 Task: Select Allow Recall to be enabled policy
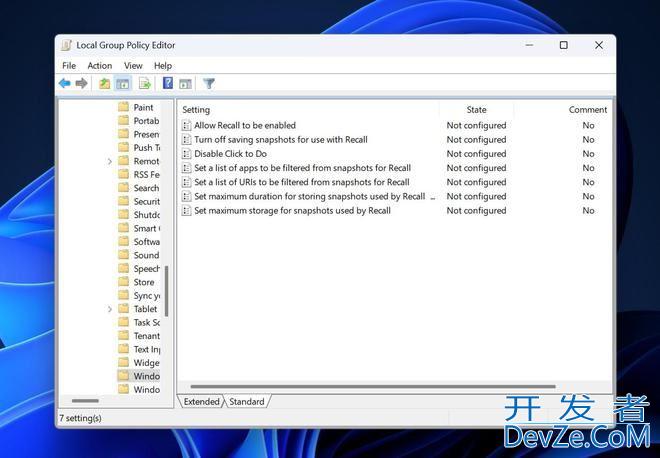245,125
